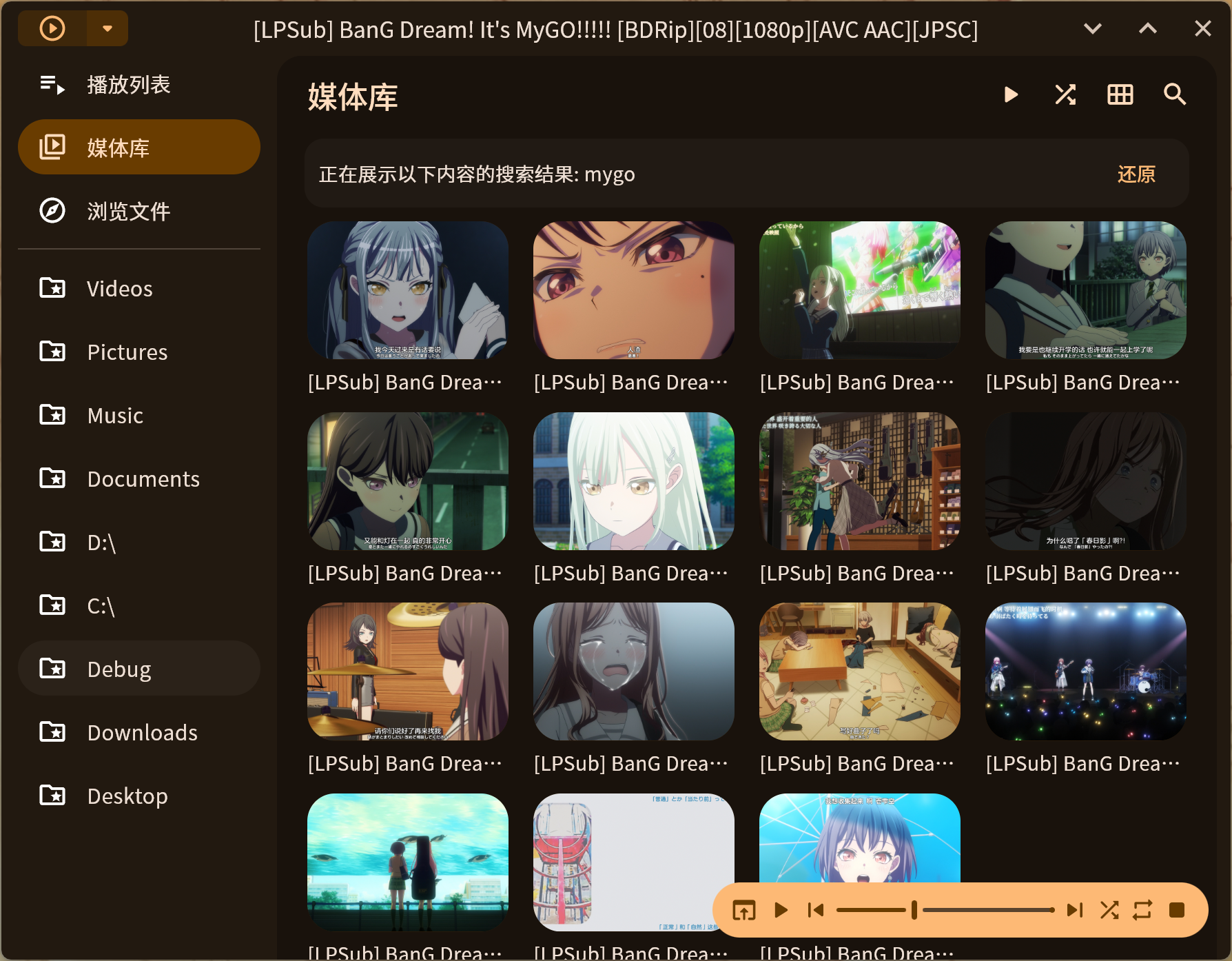Open the video with white-haired yellow-eyed girl

pyautogui.click(x=634, y=481)
